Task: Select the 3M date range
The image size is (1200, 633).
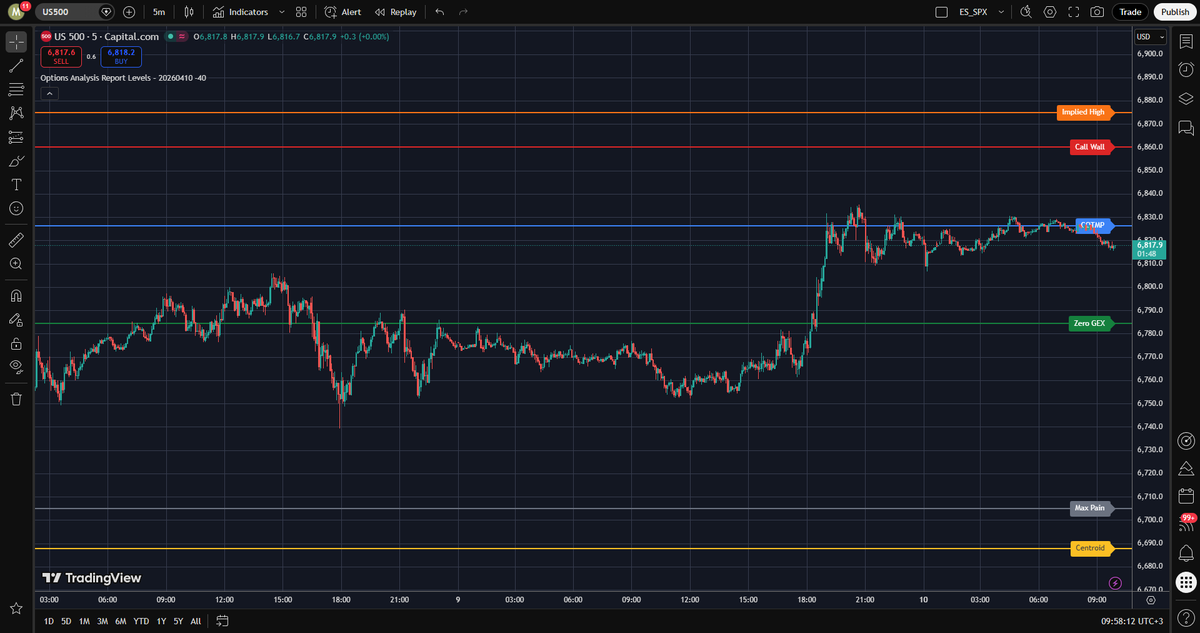Action: pos(102,621)
